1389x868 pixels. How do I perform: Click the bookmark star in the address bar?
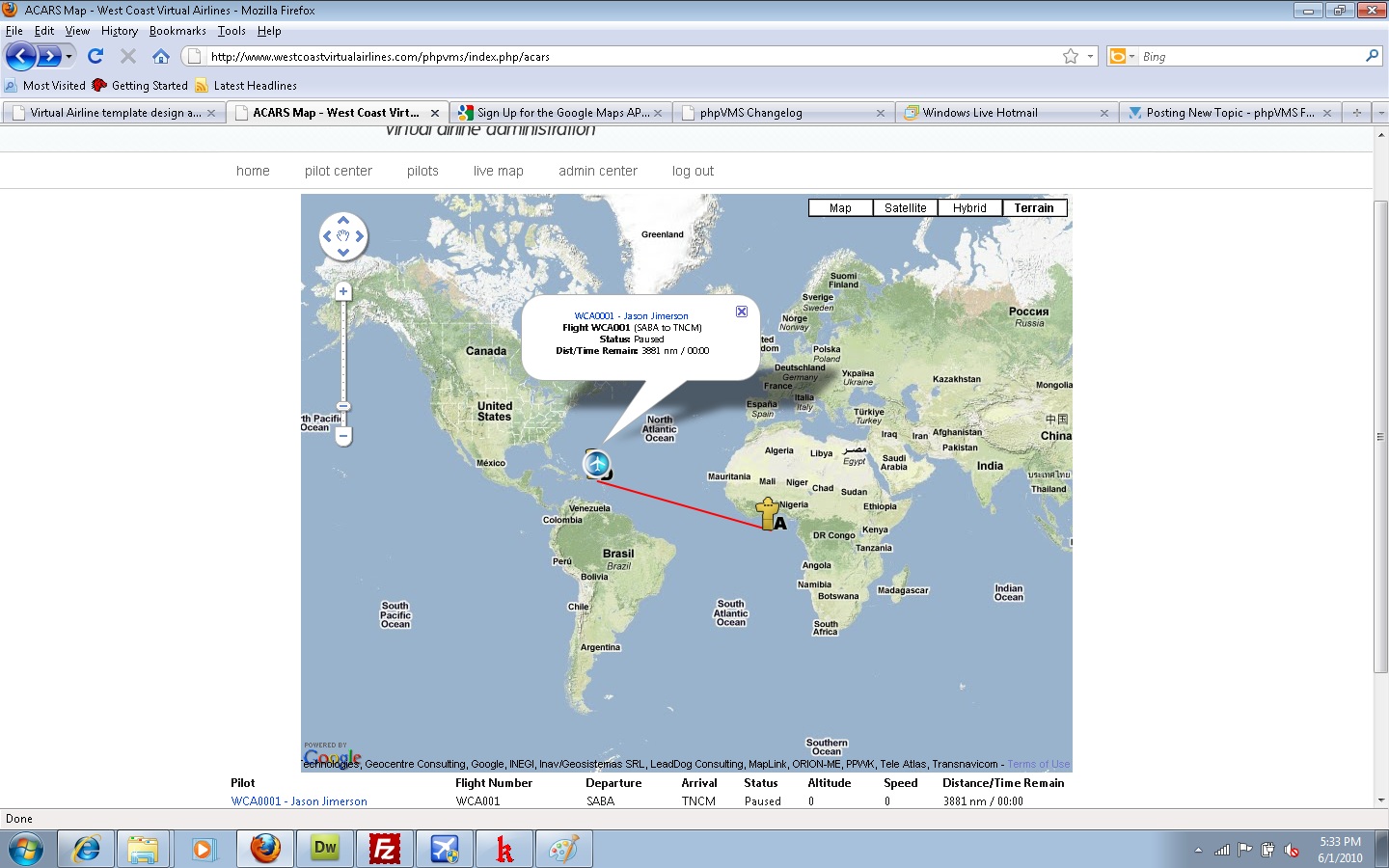(x=1073, y=56)
